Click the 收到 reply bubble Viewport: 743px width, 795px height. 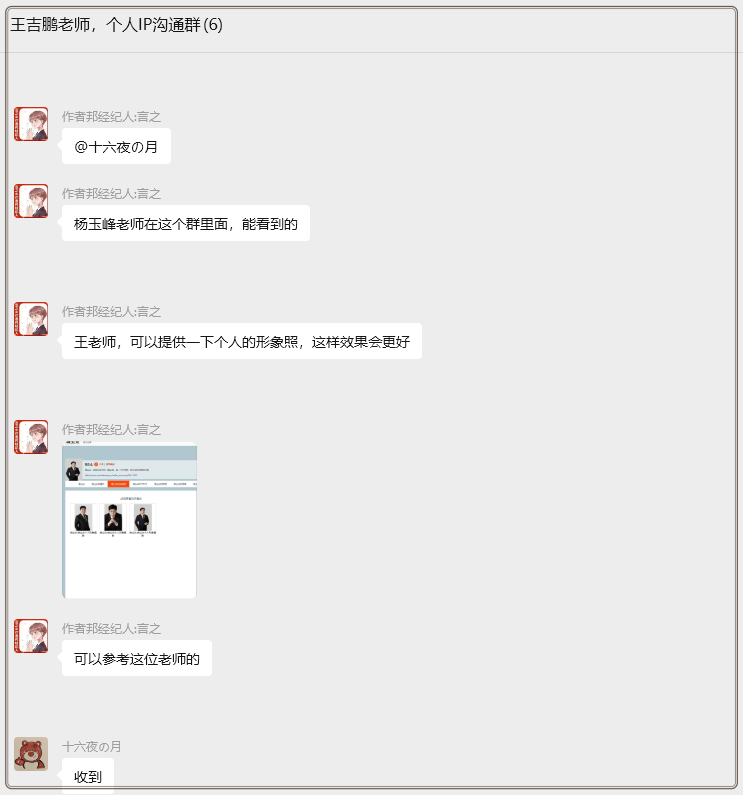[88, 776]
